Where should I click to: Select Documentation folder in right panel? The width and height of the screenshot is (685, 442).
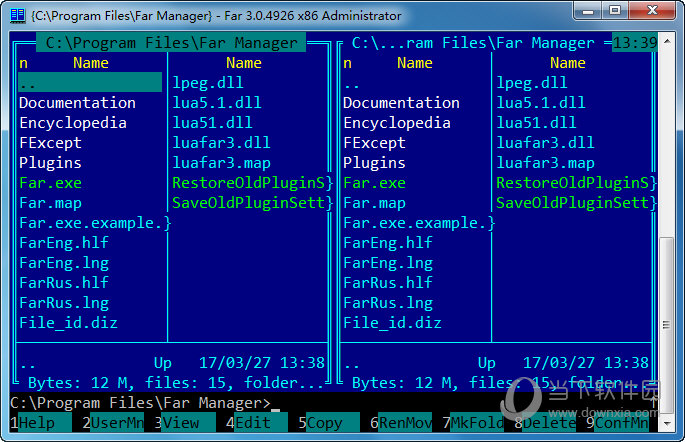point(401,103)
